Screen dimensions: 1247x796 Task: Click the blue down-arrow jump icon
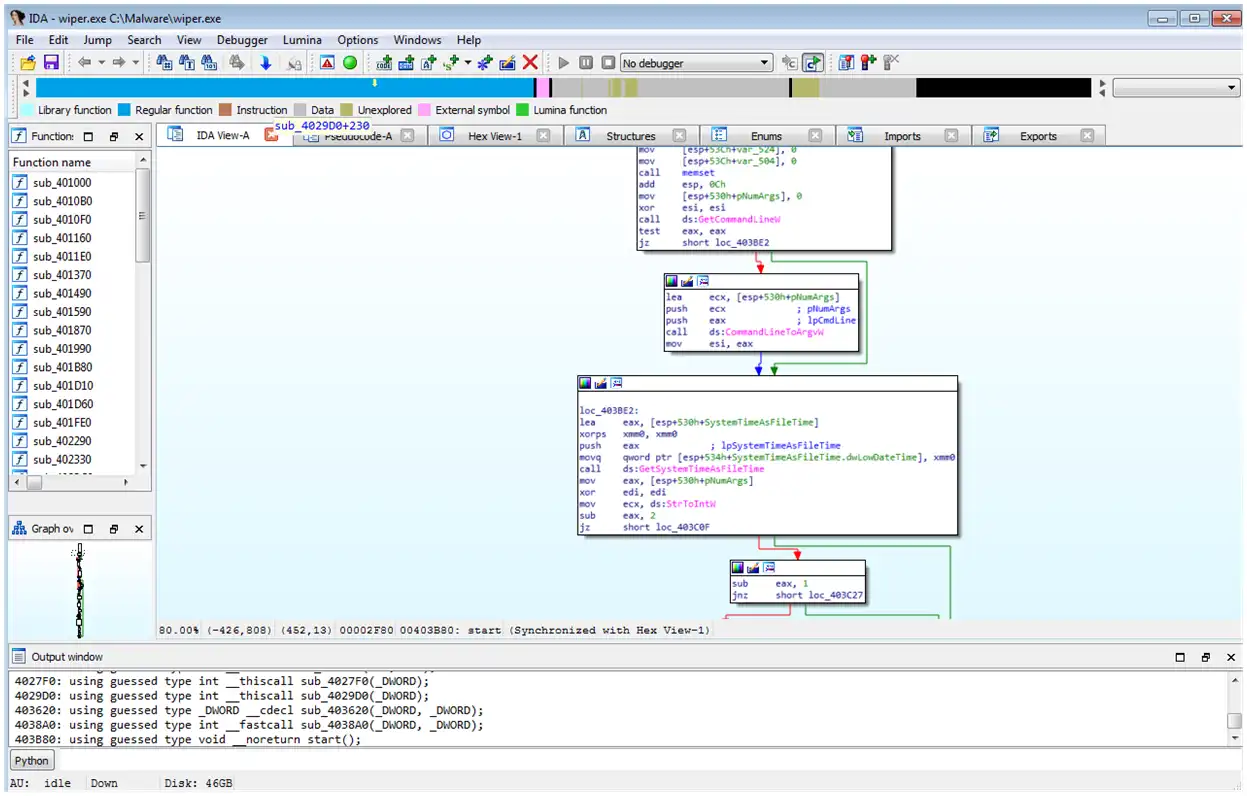click(x=266, y=63)
